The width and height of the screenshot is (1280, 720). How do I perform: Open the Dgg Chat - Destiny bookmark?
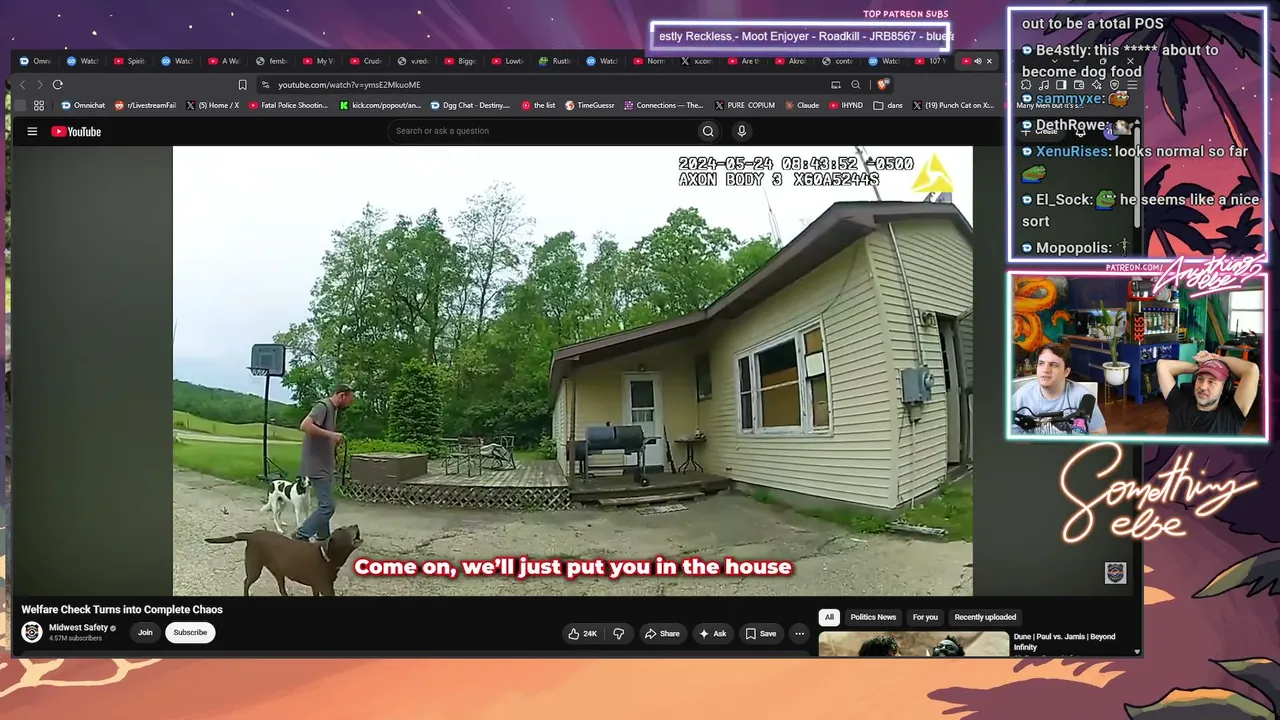click(x=470, y=105)
